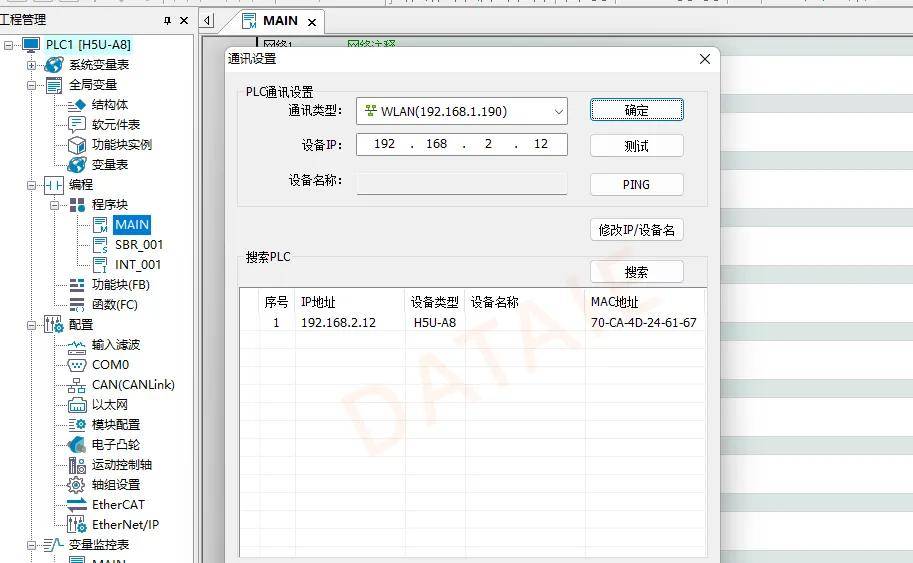Click the PING button

[x=636, y=185]
